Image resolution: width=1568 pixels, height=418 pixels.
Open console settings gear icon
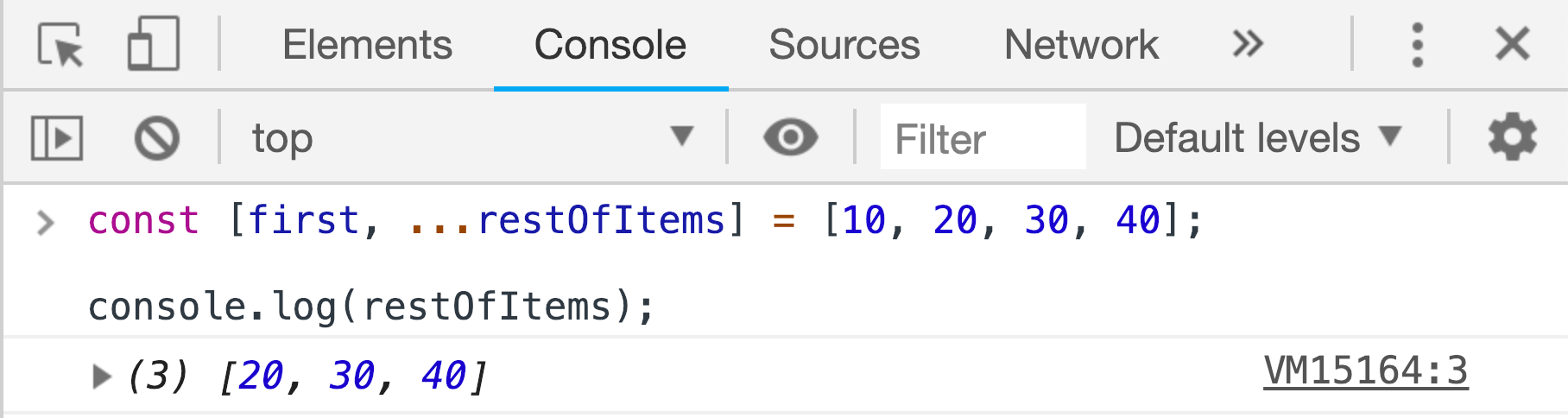(1512, 137)
